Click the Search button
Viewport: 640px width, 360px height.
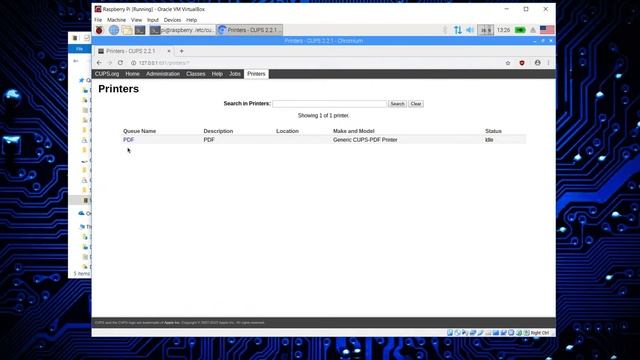pos(397,104)
